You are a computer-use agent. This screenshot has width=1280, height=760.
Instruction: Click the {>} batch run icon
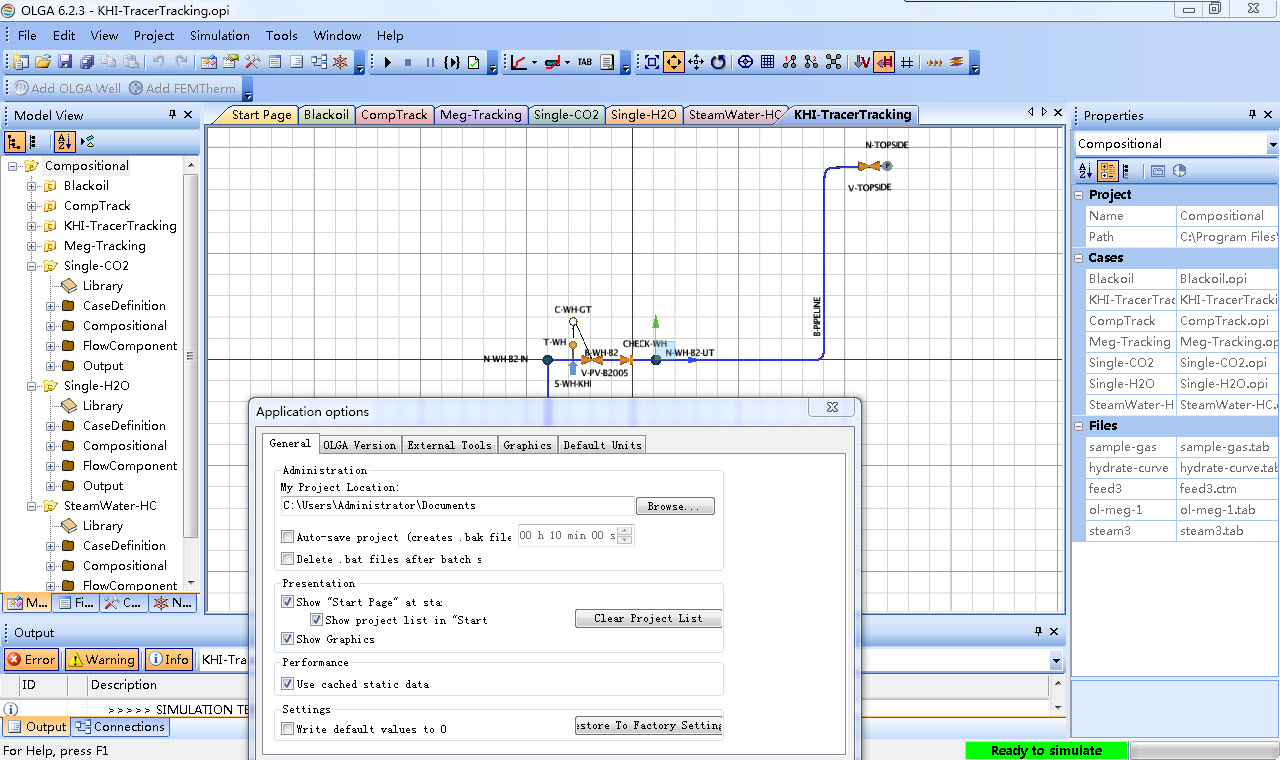pos(452,62)
